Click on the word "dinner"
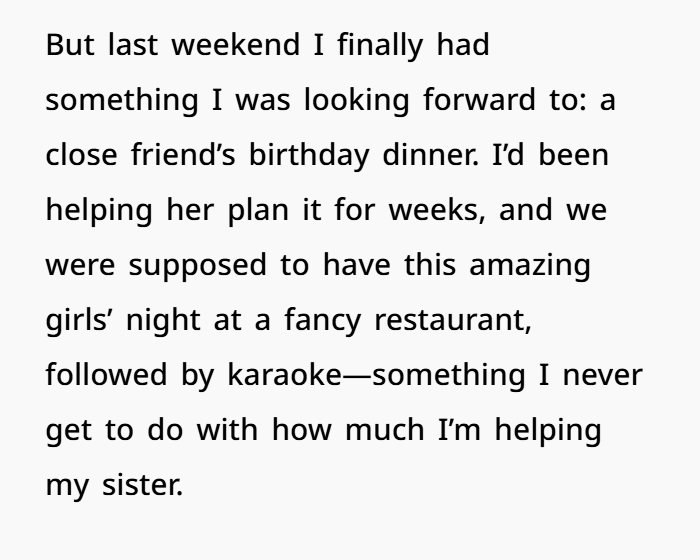Viewport: 700px width, 560px height. [428, 155]
